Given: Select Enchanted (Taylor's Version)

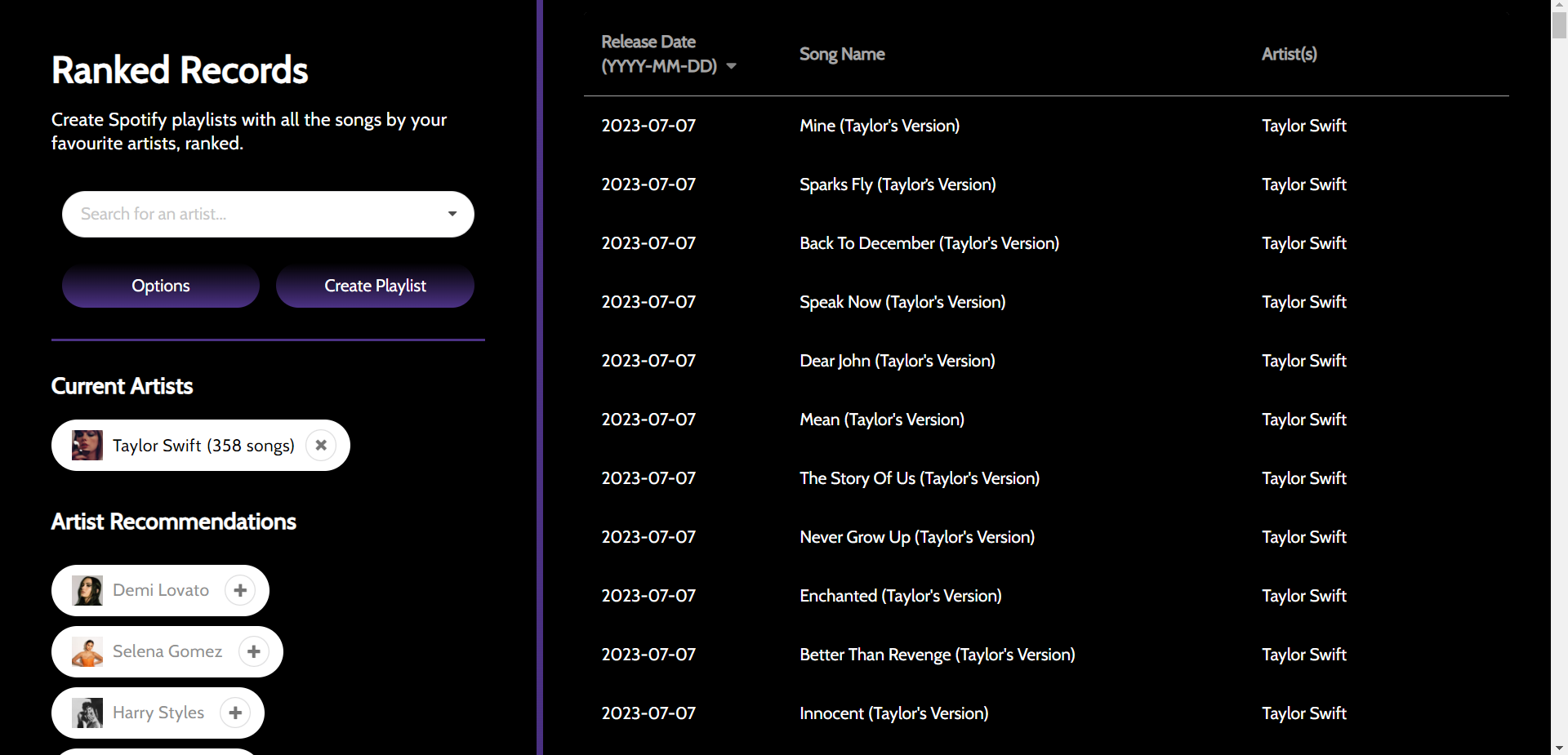Looking at the screenshot, I should click(x=901, y=596).
